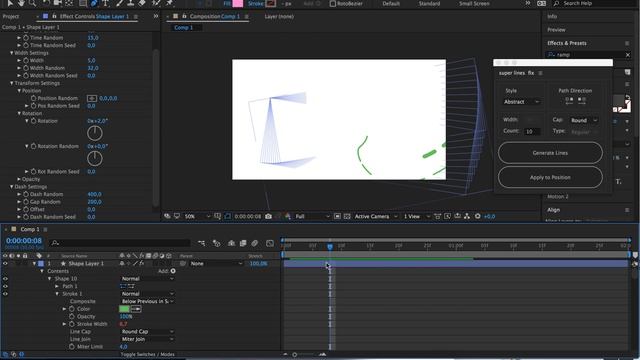
Task: Hide Shape Layer 1 with its eye
Action: point(5,264)
